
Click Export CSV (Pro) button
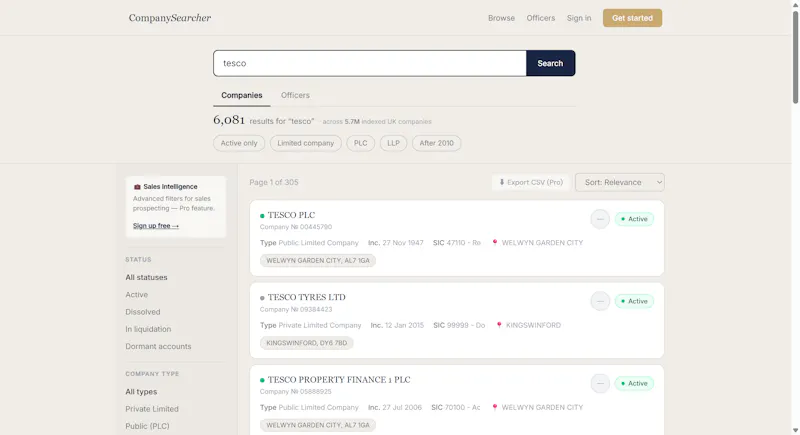point(531,183)
